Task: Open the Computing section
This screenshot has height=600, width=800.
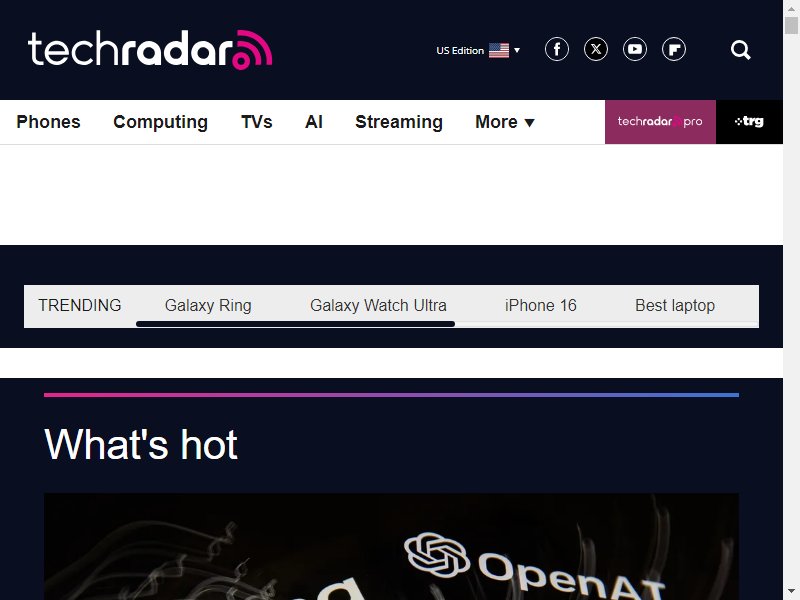Action: tap(160, 122)
